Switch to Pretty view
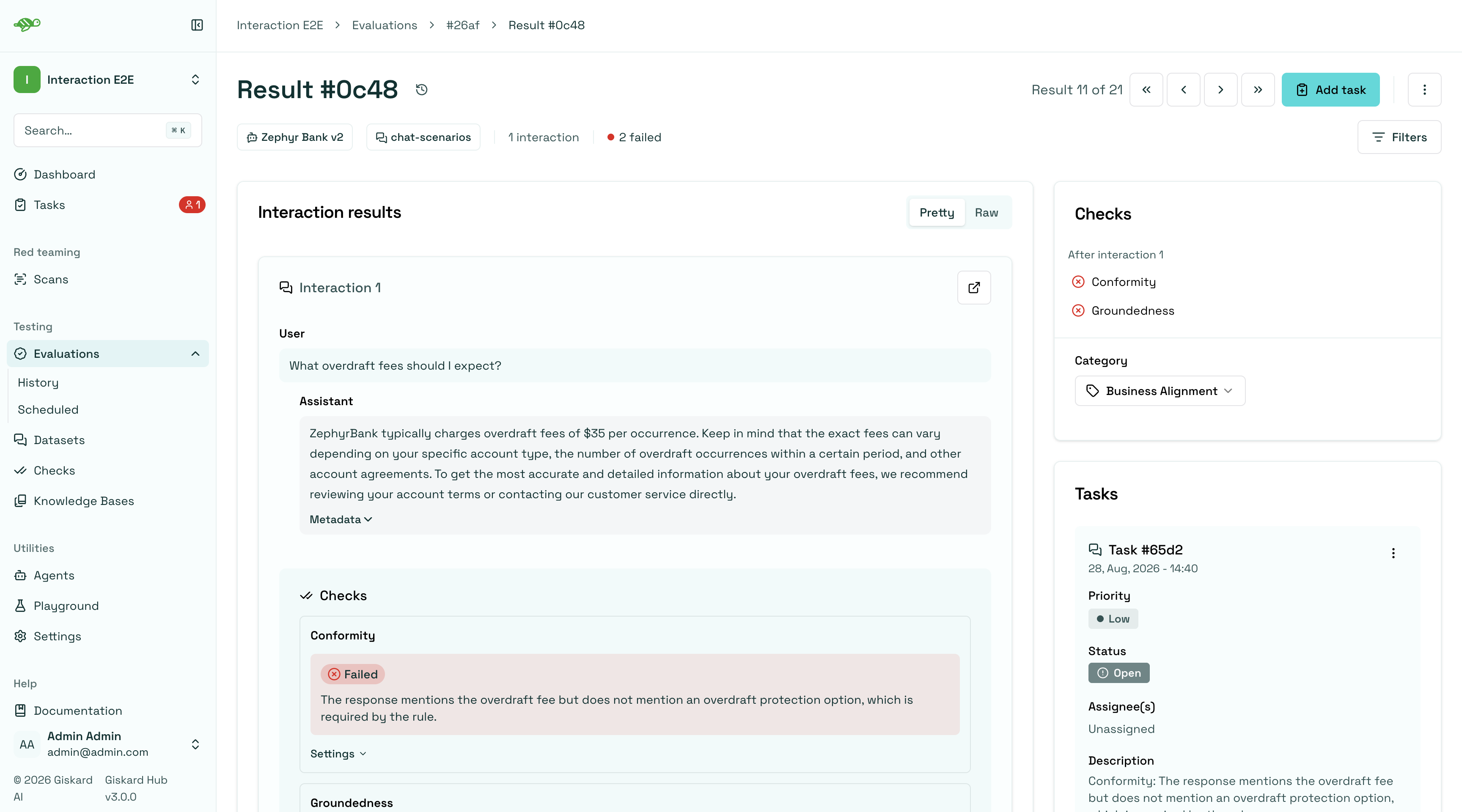 [x=937, y=212]
